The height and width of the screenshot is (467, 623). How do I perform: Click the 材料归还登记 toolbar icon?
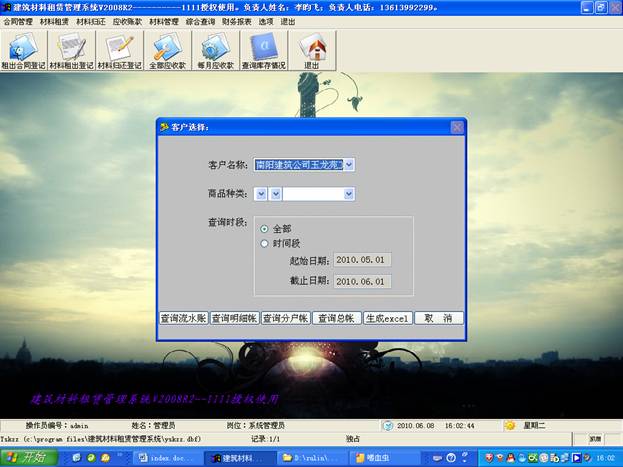(120, 51)
